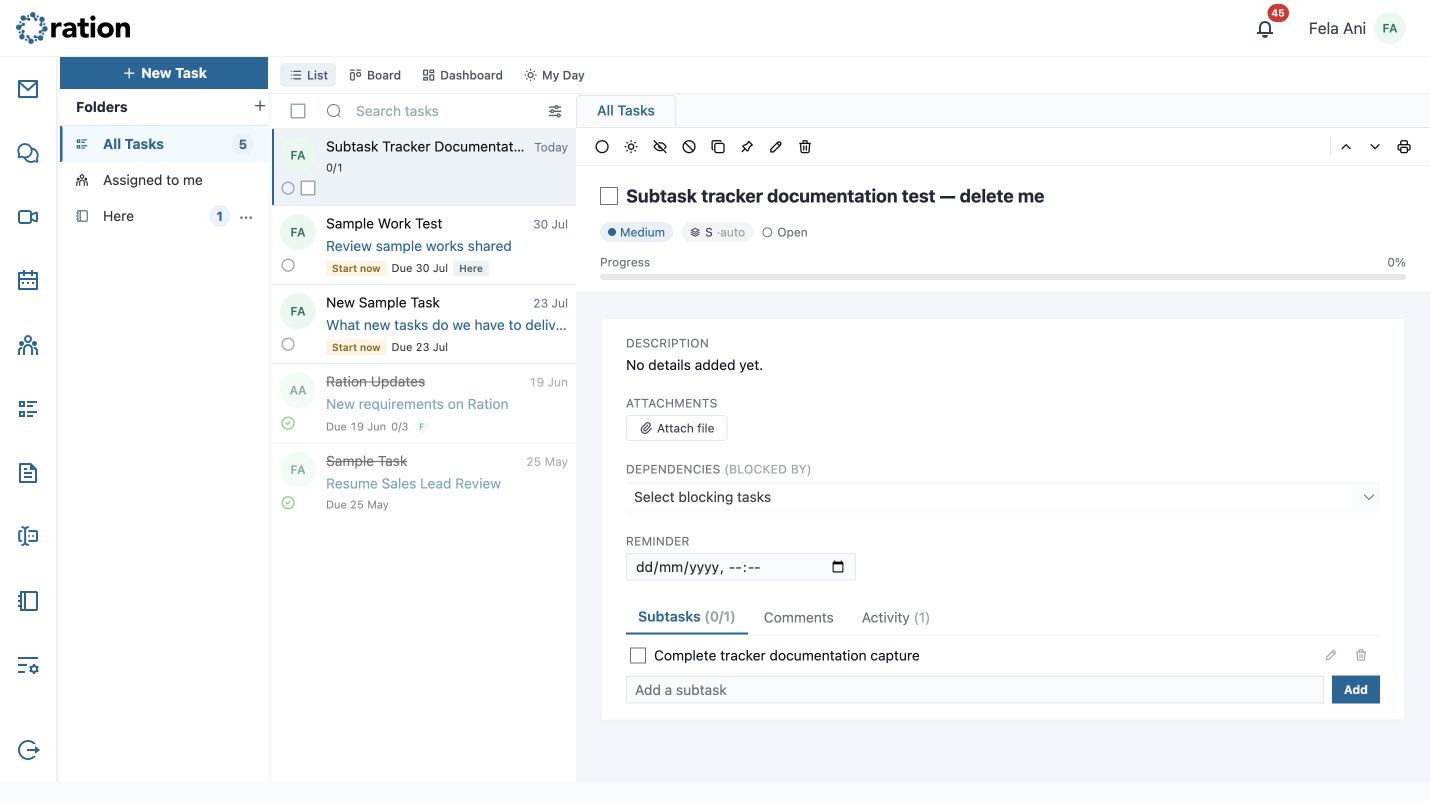This screenshot has height=801, width=1430.
Task: Tick the square box in Subtask Tracker row
Action: click(308, 188)
